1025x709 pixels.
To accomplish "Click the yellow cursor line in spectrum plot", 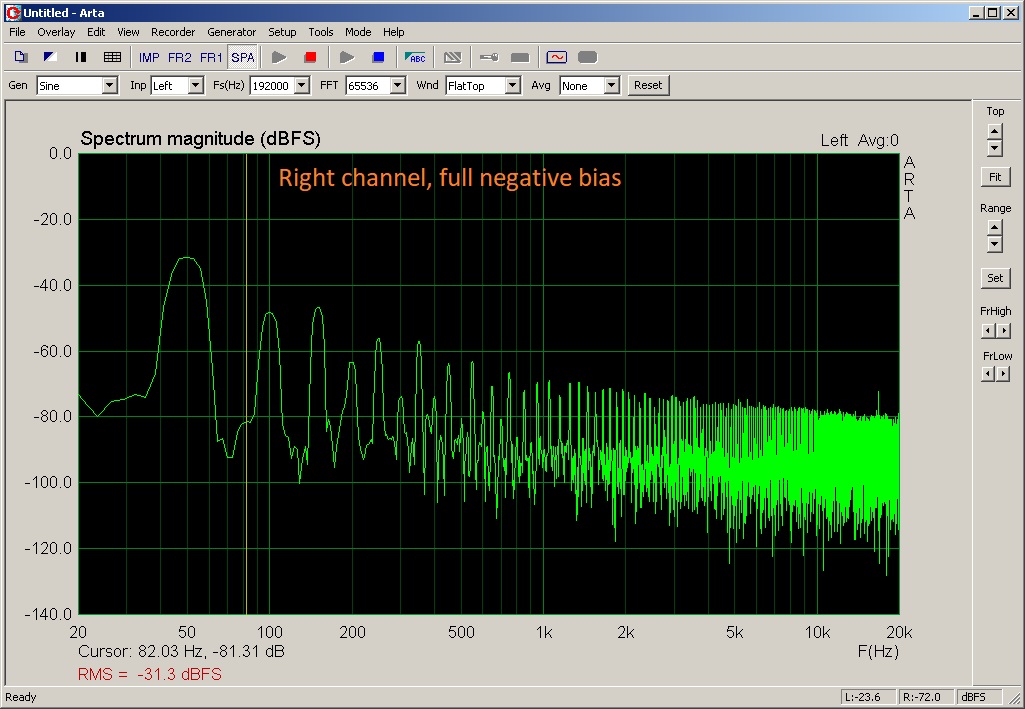I will coord(246,384).
